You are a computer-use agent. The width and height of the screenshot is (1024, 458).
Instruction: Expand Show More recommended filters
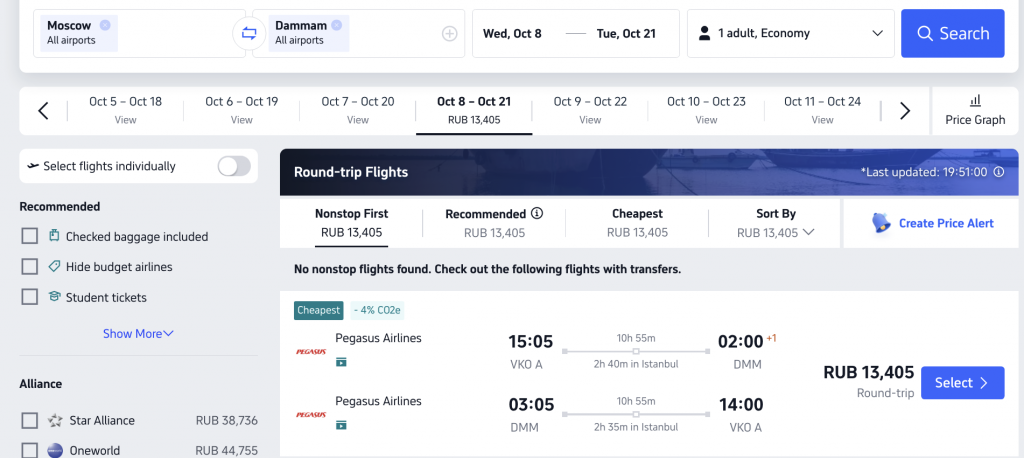138,333
